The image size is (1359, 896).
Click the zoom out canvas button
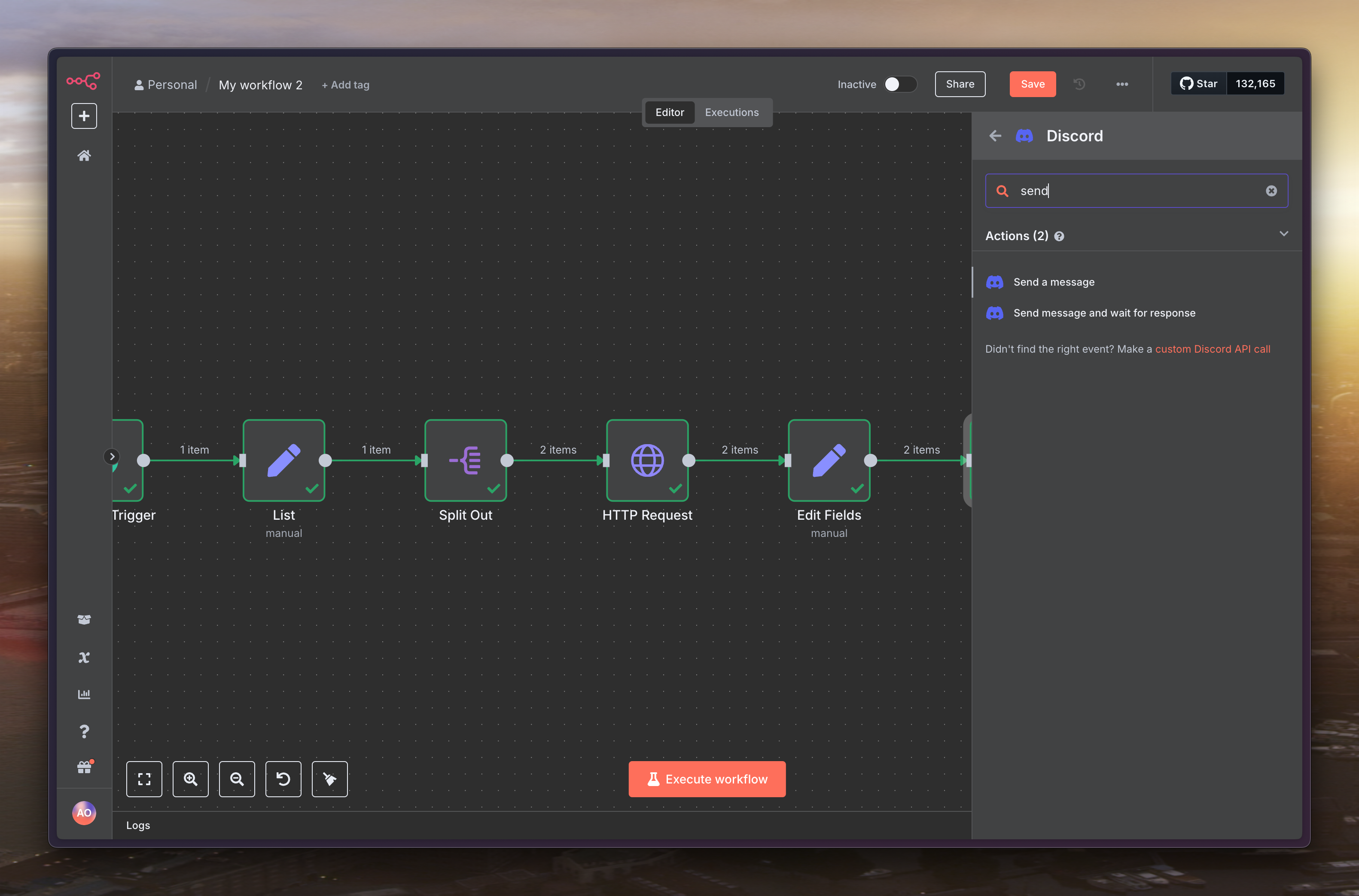click(237, 779)
